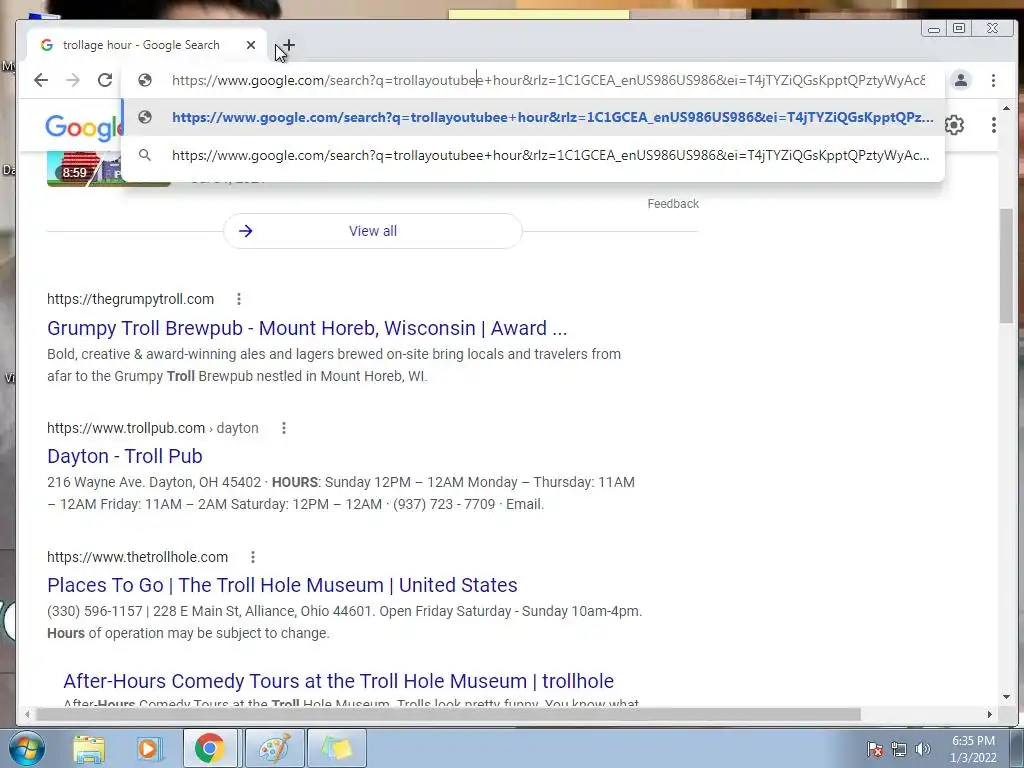The height and width of the screenshot is (768, 1024).
Task: Click the Grumpy Troll description snippet
Action: pyautogui.click(x=334, y=365)
